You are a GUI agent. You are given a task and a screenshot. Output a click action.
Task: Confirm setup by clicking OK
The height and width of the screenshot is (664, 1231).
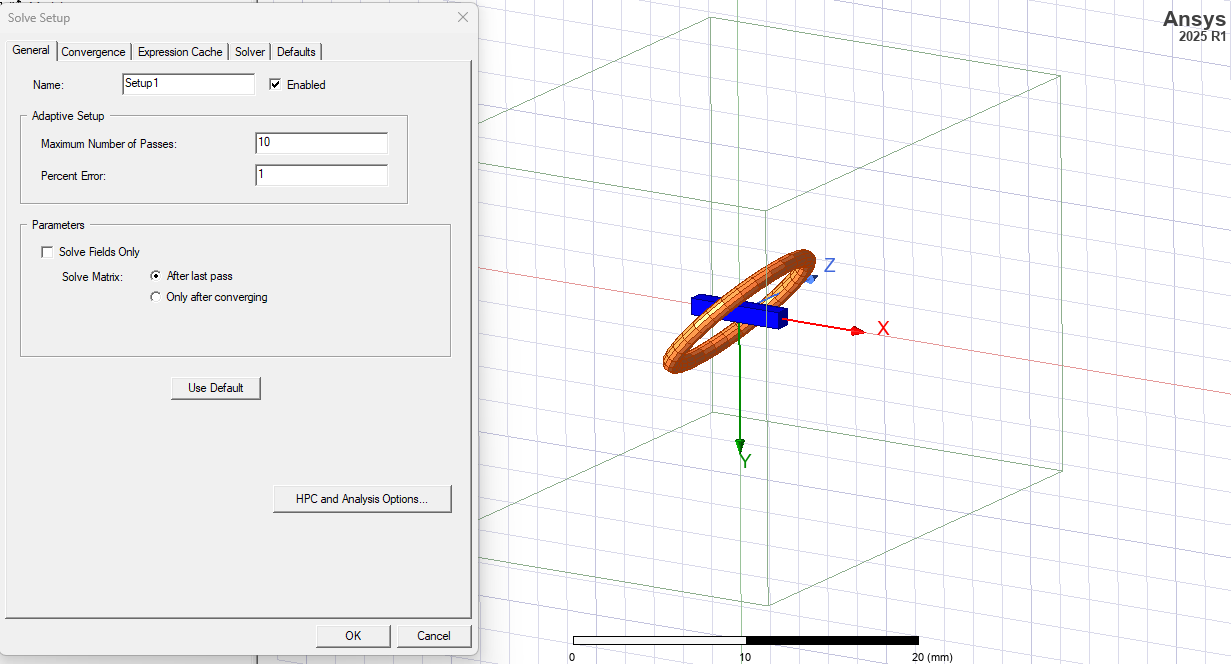tap(352, 635)
